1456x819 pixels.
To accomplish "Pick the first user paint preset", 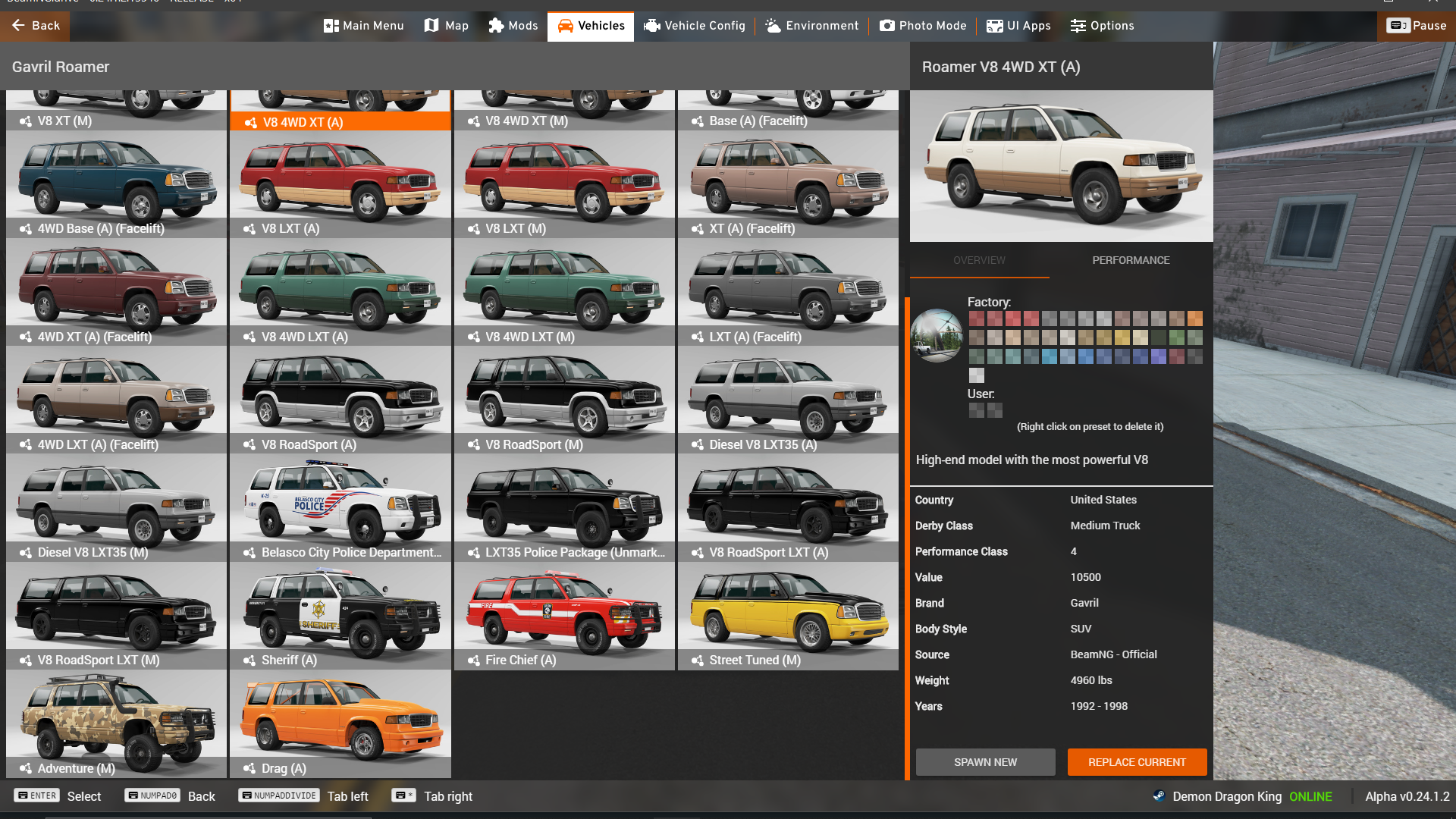I will [976, 410].
